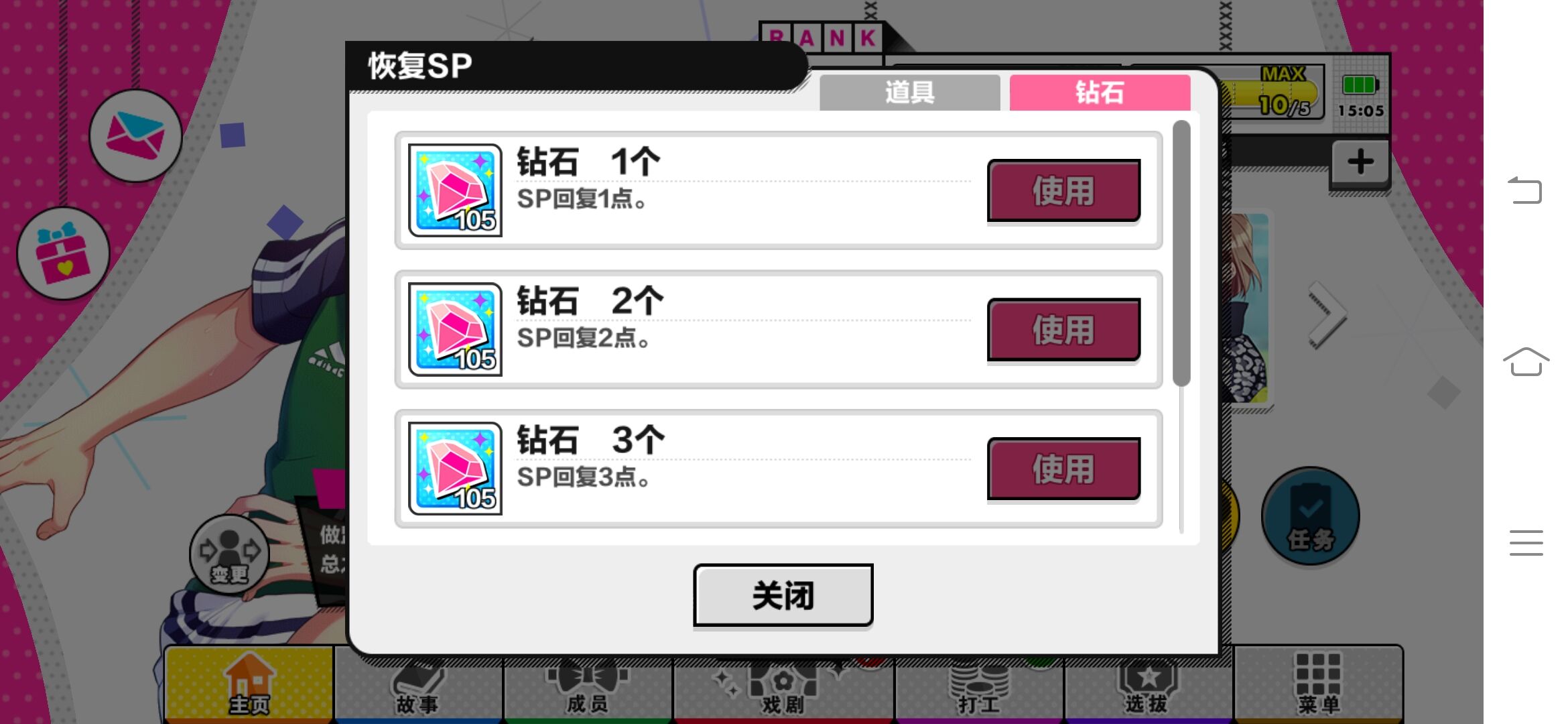Tap the 变更 character change icon
1568x724 pixels.
[229, 554]
